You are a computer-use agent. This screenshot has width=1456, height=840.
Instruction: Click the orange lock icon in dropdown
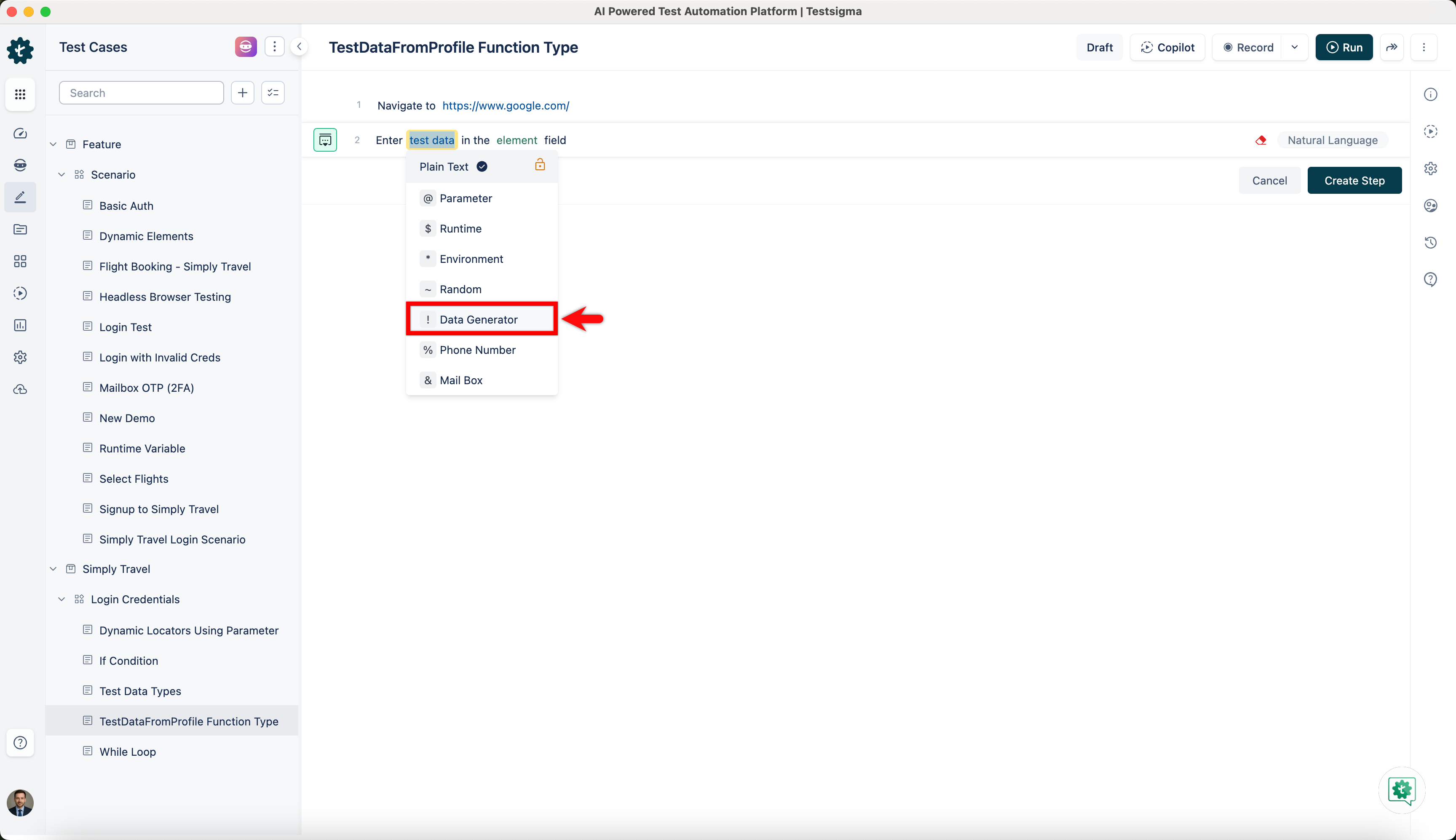point(540,165)
